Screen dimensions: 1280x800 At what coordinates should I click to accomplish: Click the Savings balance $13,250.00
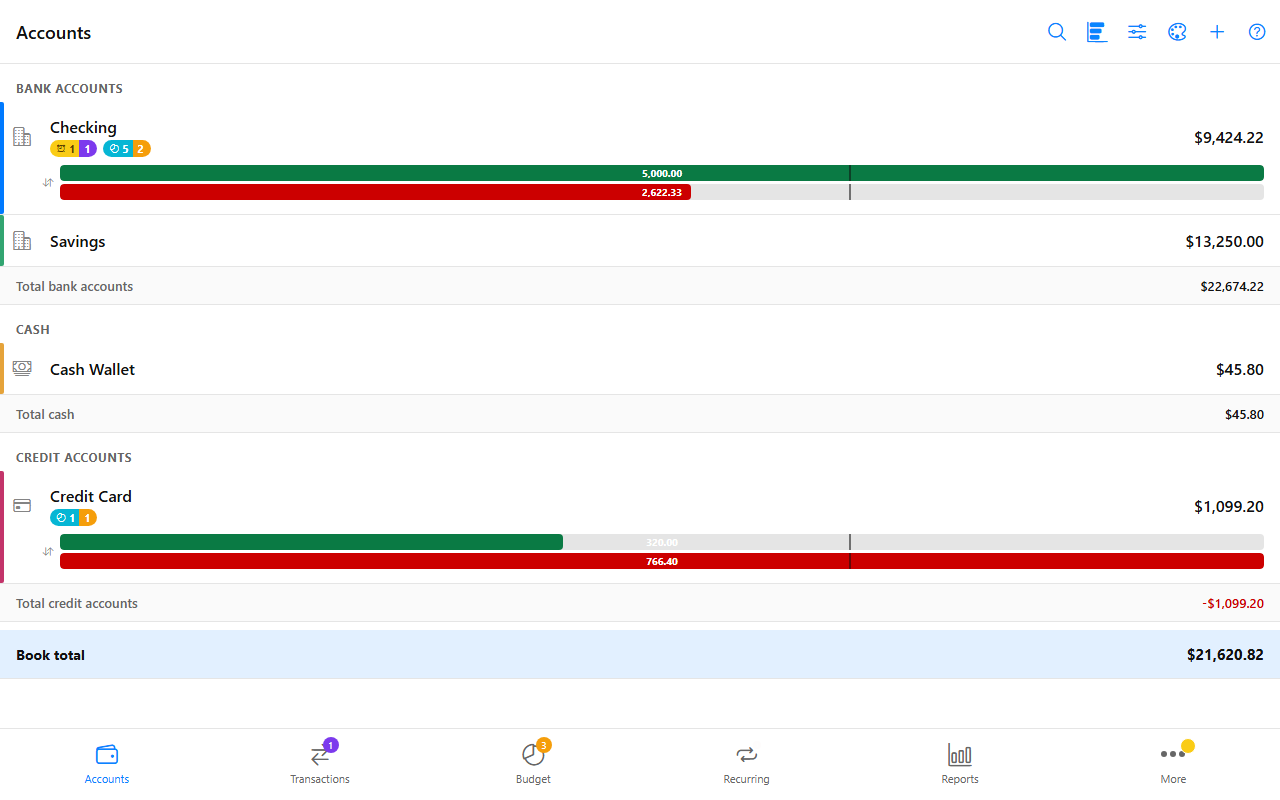[1225, 241]
